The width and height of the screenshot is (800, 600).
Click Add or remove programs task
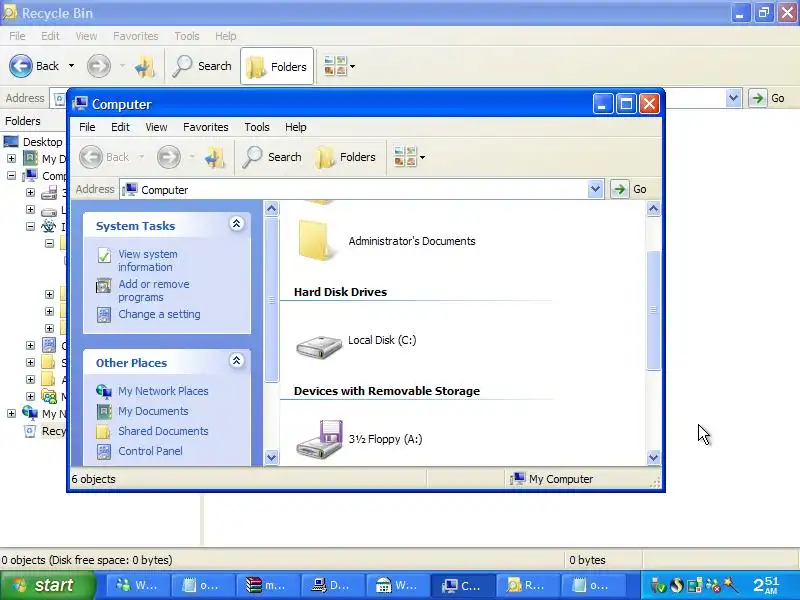[154, 290]
